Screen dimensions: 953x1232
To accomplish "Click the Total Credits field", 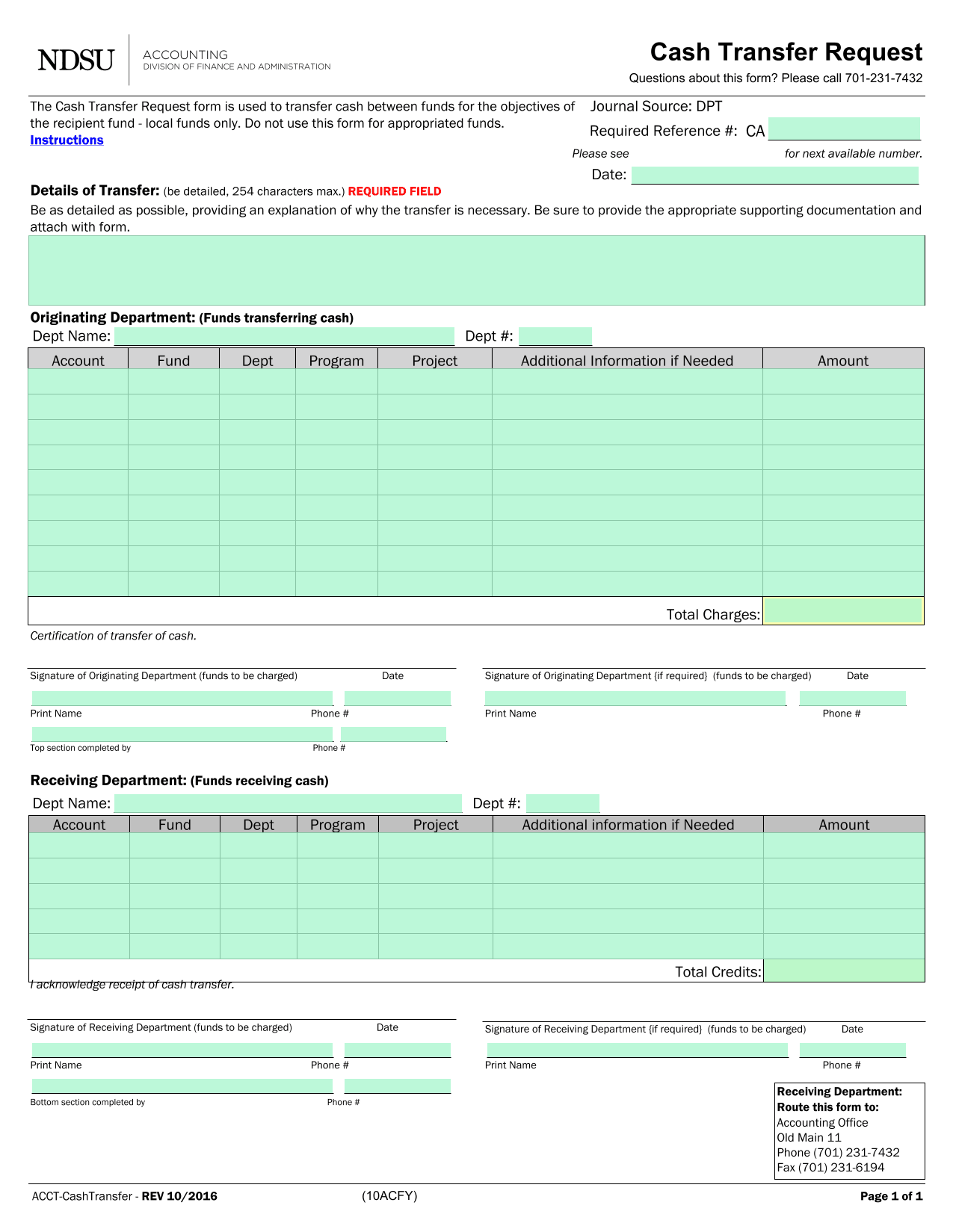I will coord(845,971).
